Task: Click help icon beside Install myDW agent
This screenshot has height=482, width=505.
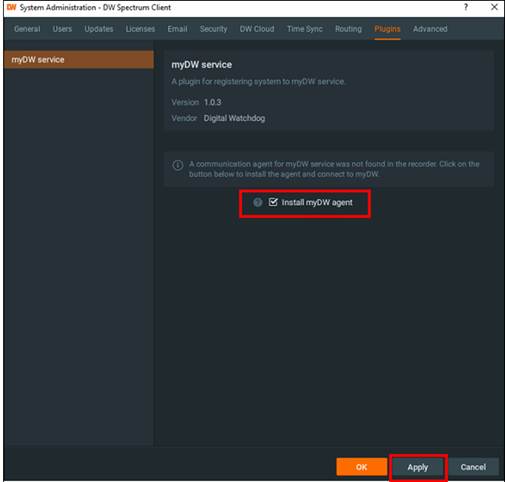Action: point(258,202)
